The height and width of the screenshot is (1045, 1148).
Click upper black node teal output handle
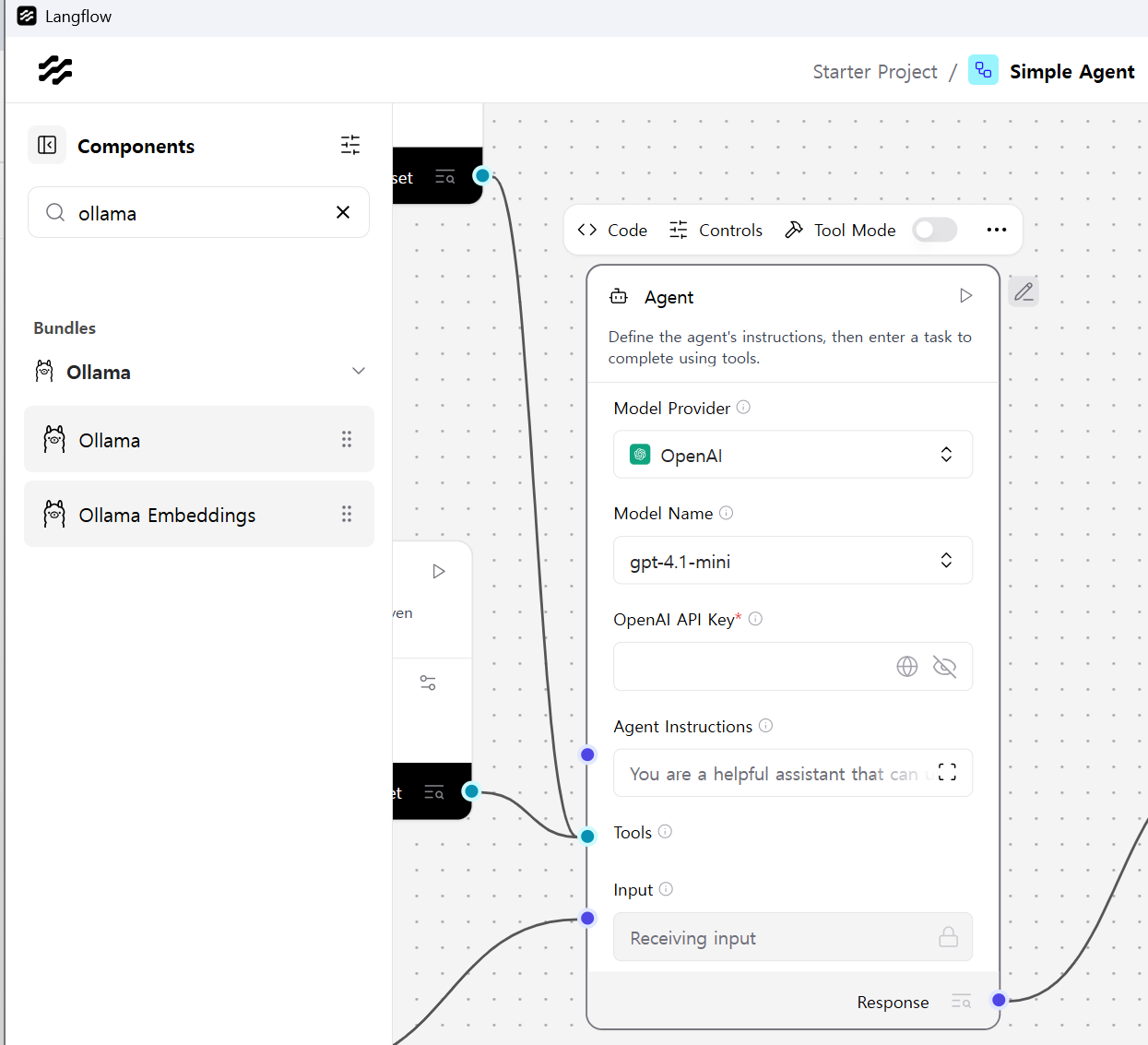tap(482, 175)
